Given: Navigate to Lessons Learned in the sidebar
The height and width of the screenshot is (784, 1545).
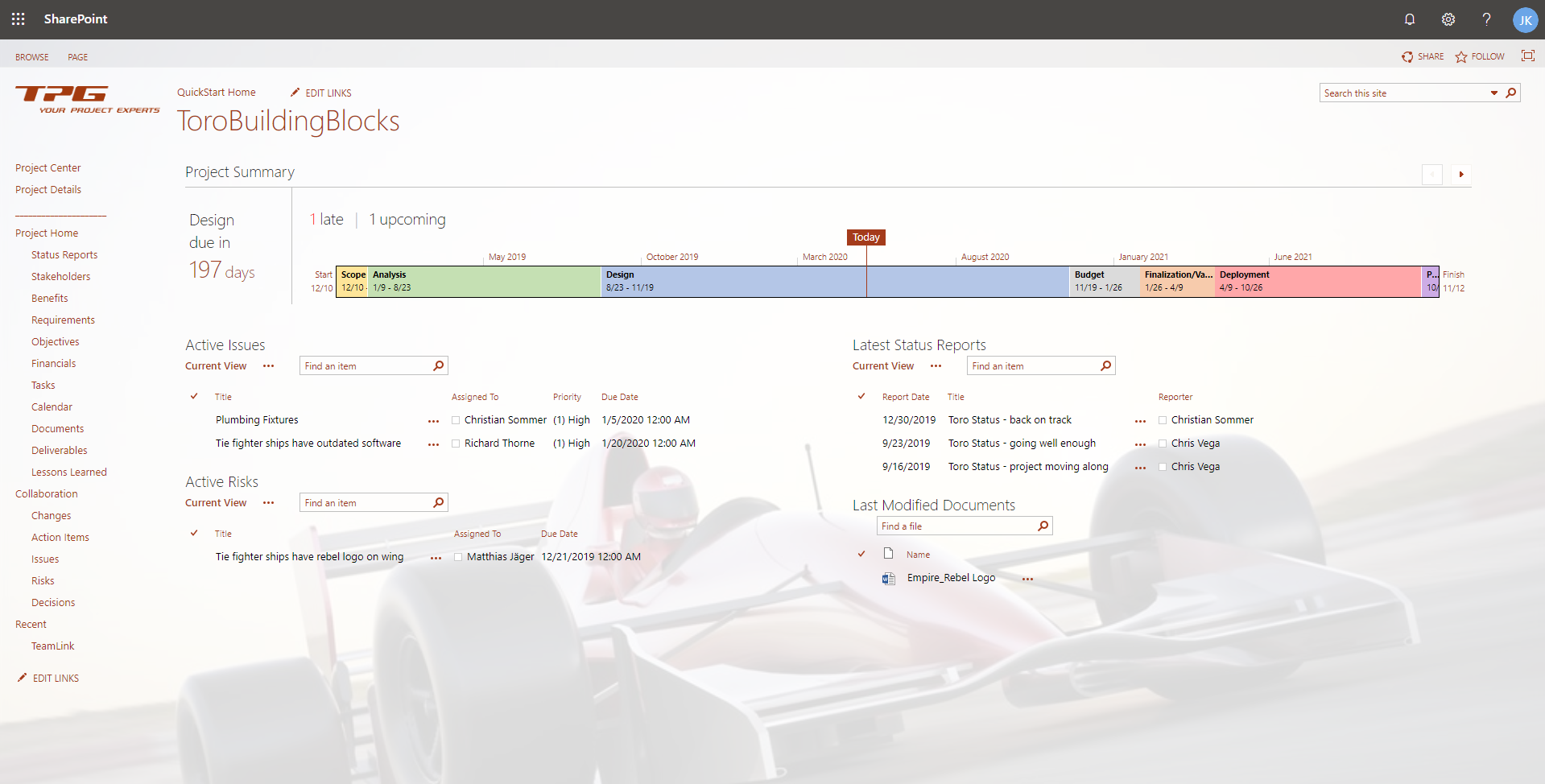Looking at the screenshot, I should click(69, 471).
